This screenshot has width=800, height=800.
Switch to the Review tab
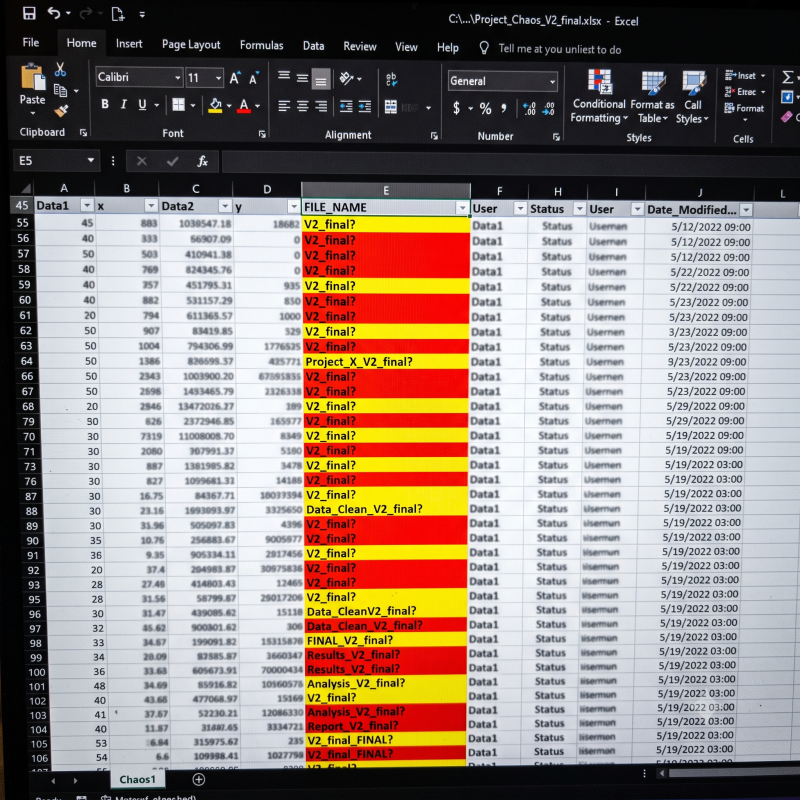click(360, 46)
